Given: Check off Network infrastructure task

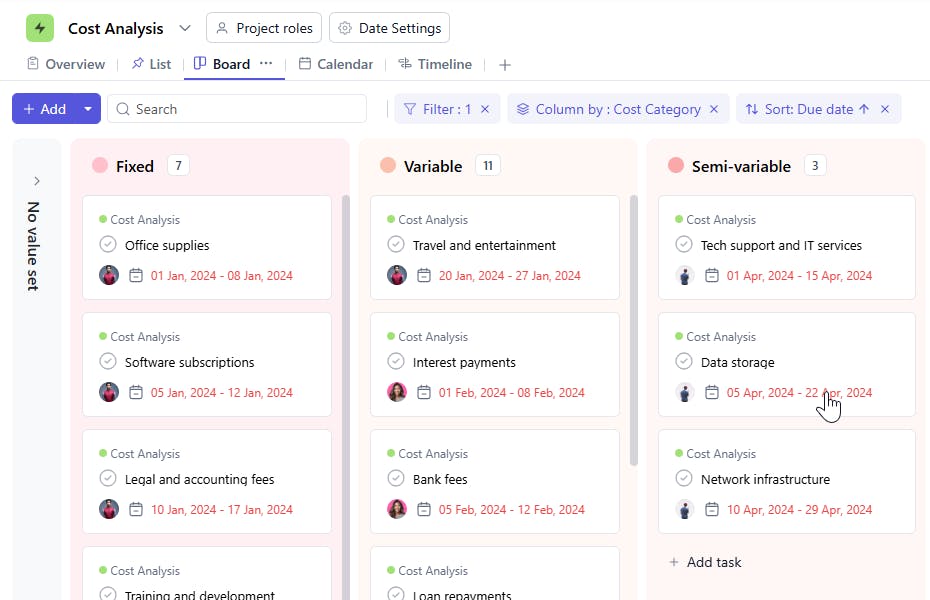Looking at the screenshot, I should click(x=684, y=479).
